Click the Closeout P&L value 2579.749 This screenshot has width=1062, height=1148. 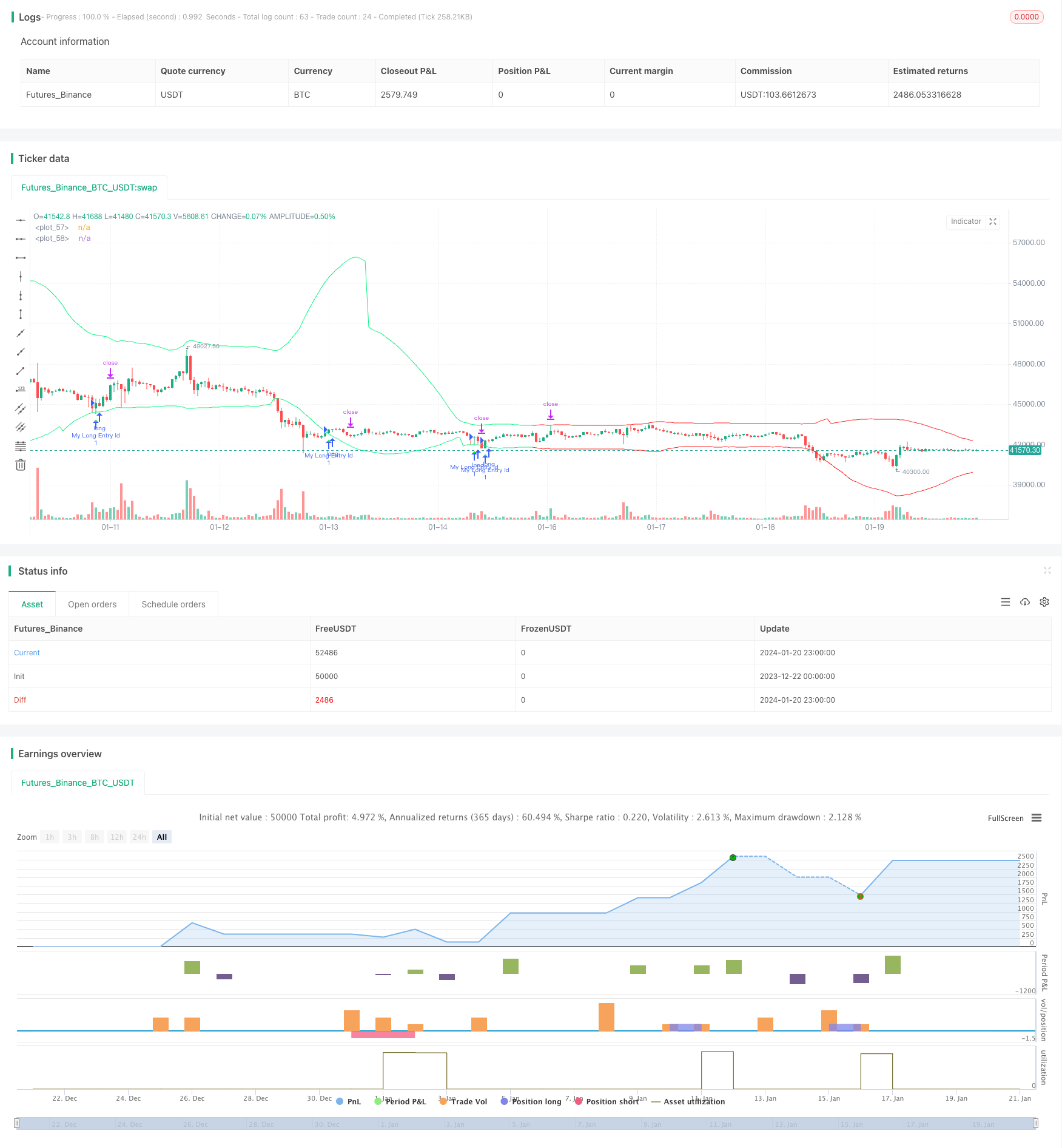(399, 95)
